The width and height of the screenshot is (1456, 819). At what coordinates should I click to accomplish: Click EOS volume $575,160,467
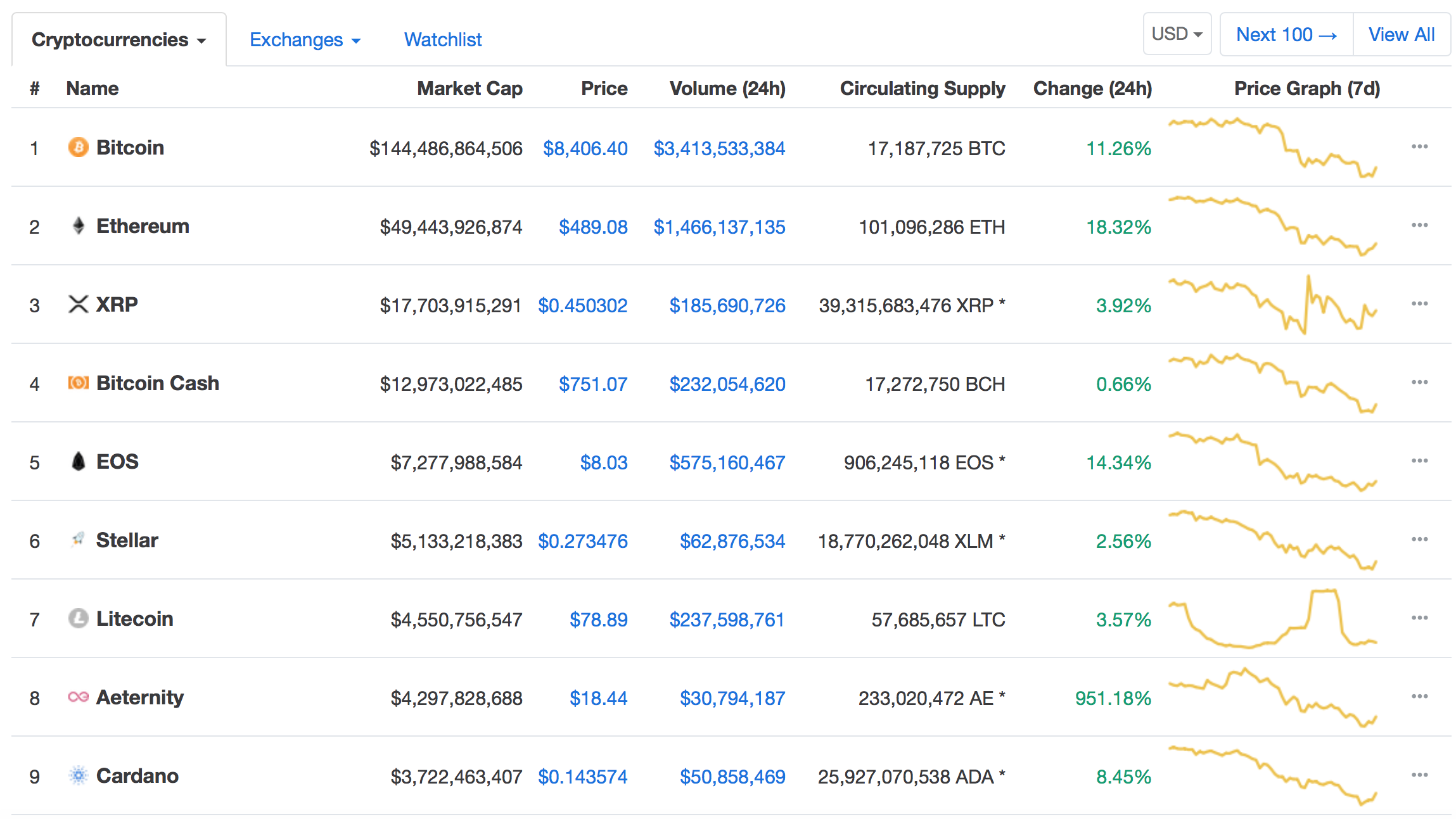(727, 463)
